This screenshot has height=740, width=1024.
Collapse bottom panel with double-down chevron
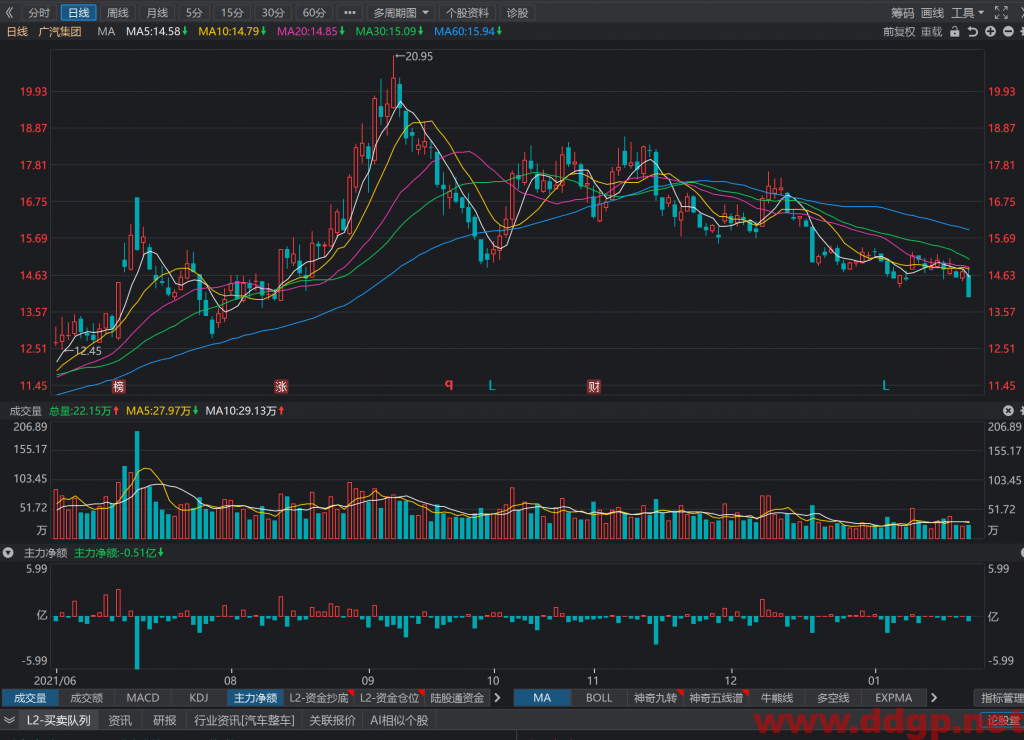coord(9,720)
